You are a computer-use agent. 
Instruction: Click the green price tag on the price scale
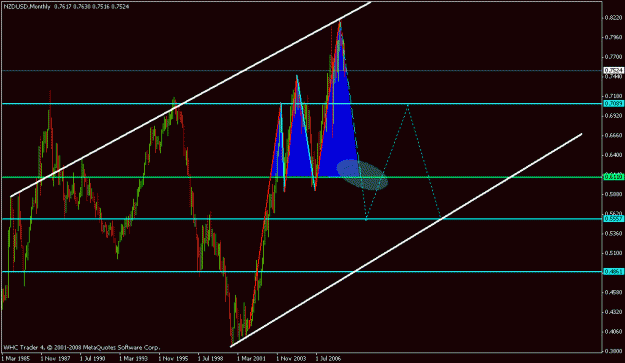613,177
